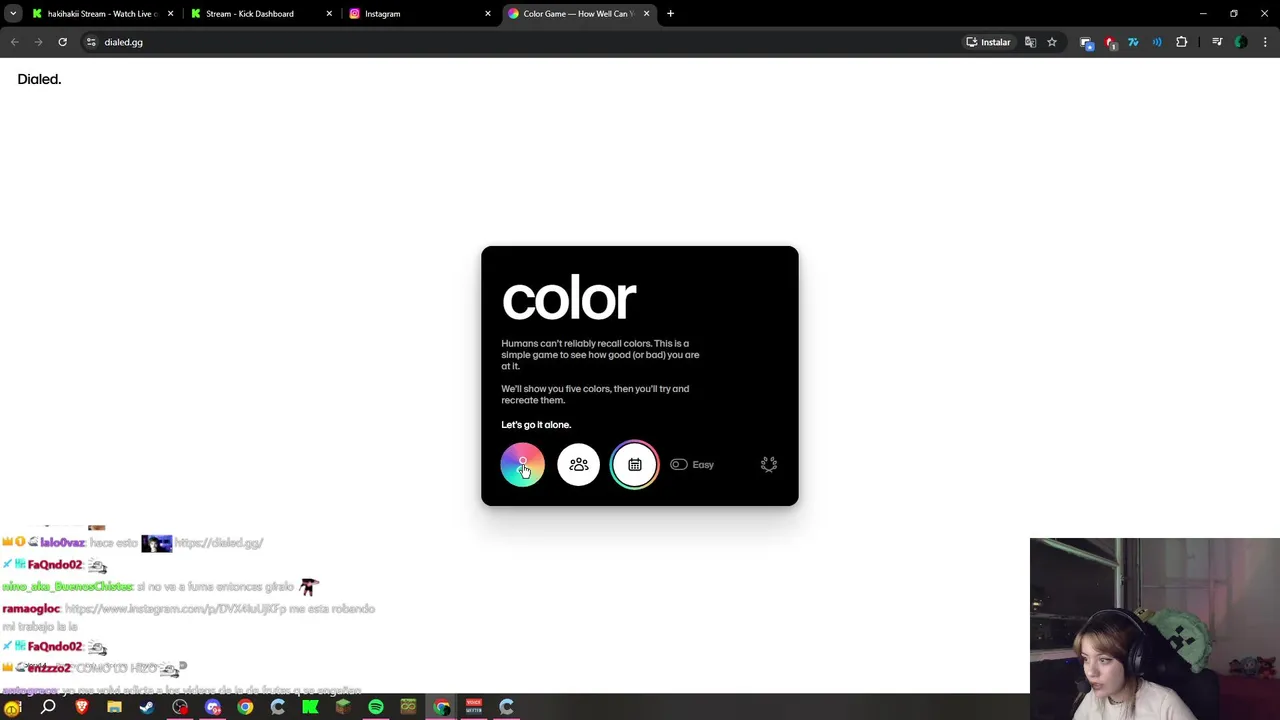The height and width of the screenshot is (720, 1280).
Task: Click username ramaogloc in chat
Action: click(31, 608)
